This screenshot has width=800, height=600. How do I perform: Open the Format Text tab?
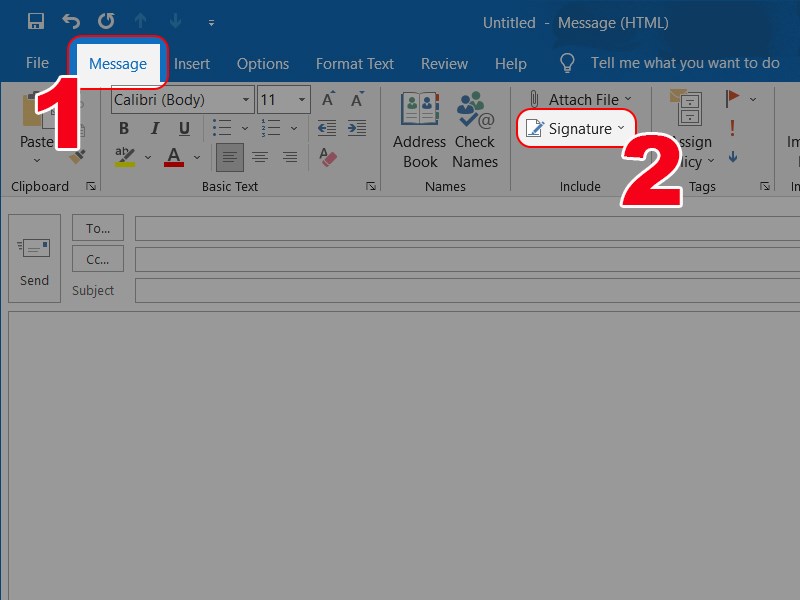pos(355,64)
